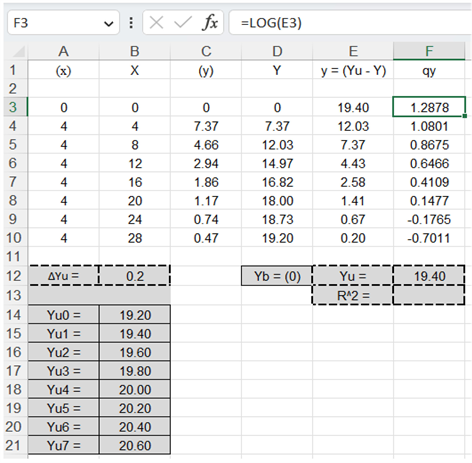The width and height of the screenshot is (472, 463).
Task: Select column F header
Action: (x=429, y=51)
